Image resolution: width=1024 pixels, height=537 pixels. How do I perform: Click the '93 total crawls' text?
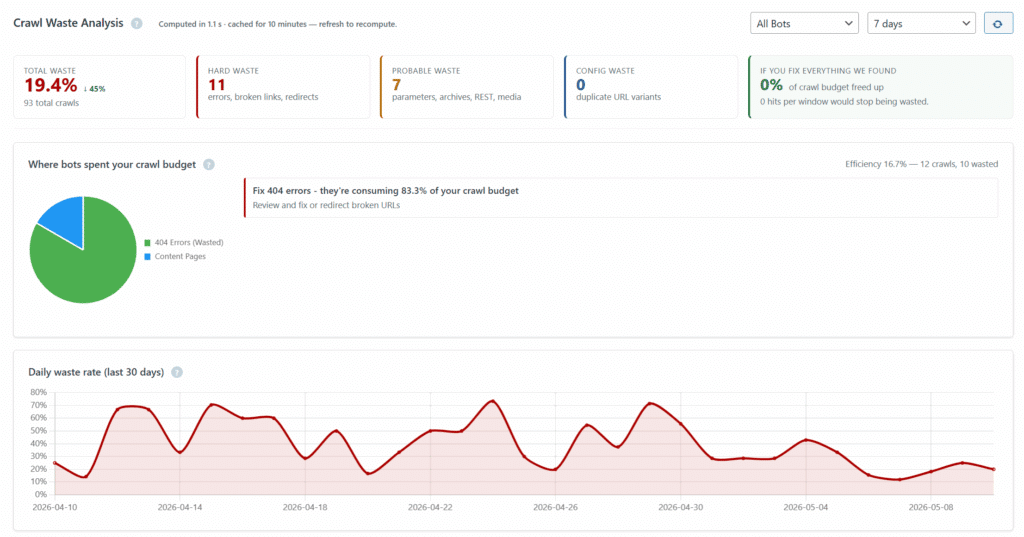(x=52, y=103)
